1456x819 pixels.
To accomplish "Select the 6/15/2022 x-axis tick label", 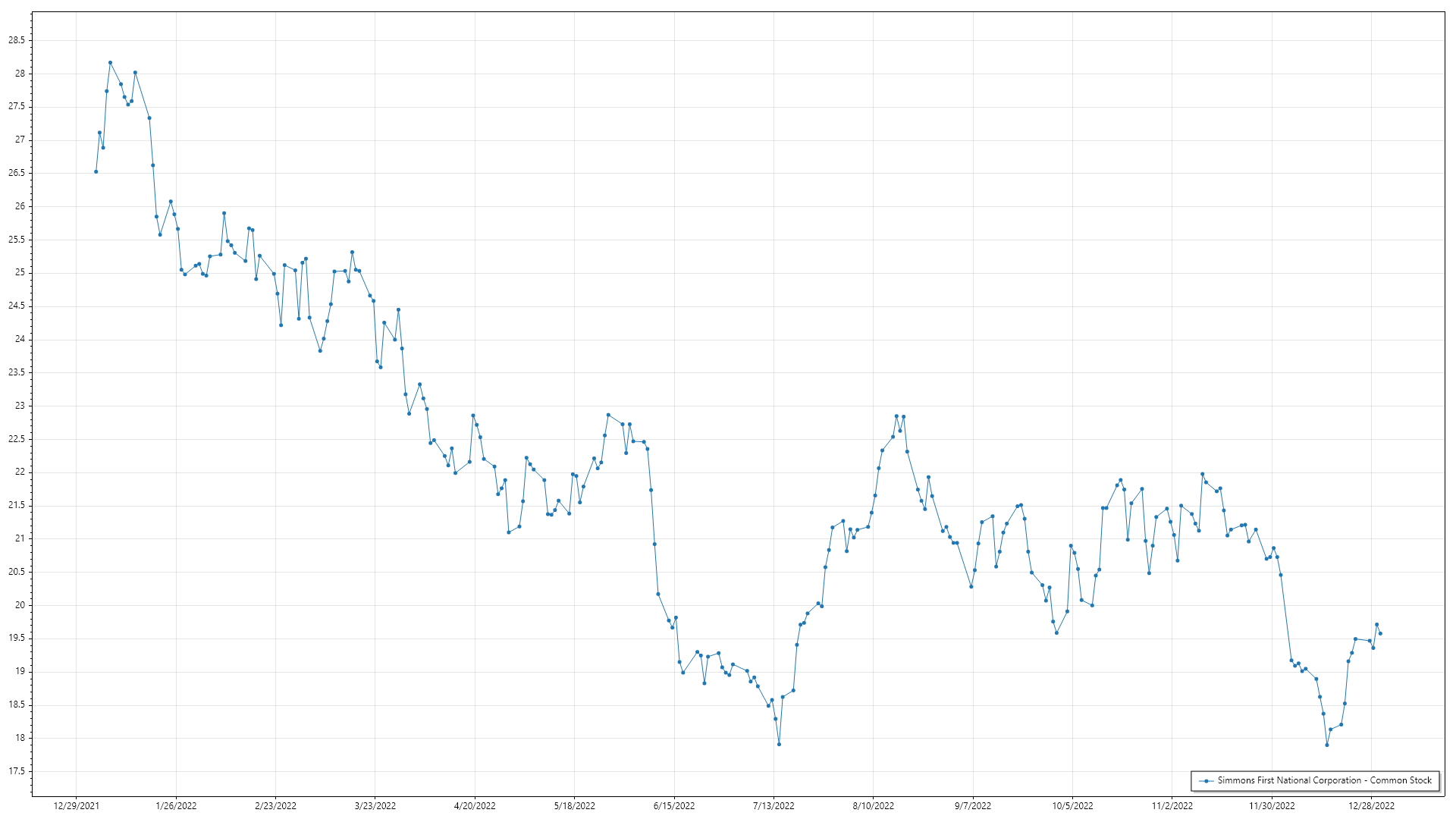I will coord(674,806).
